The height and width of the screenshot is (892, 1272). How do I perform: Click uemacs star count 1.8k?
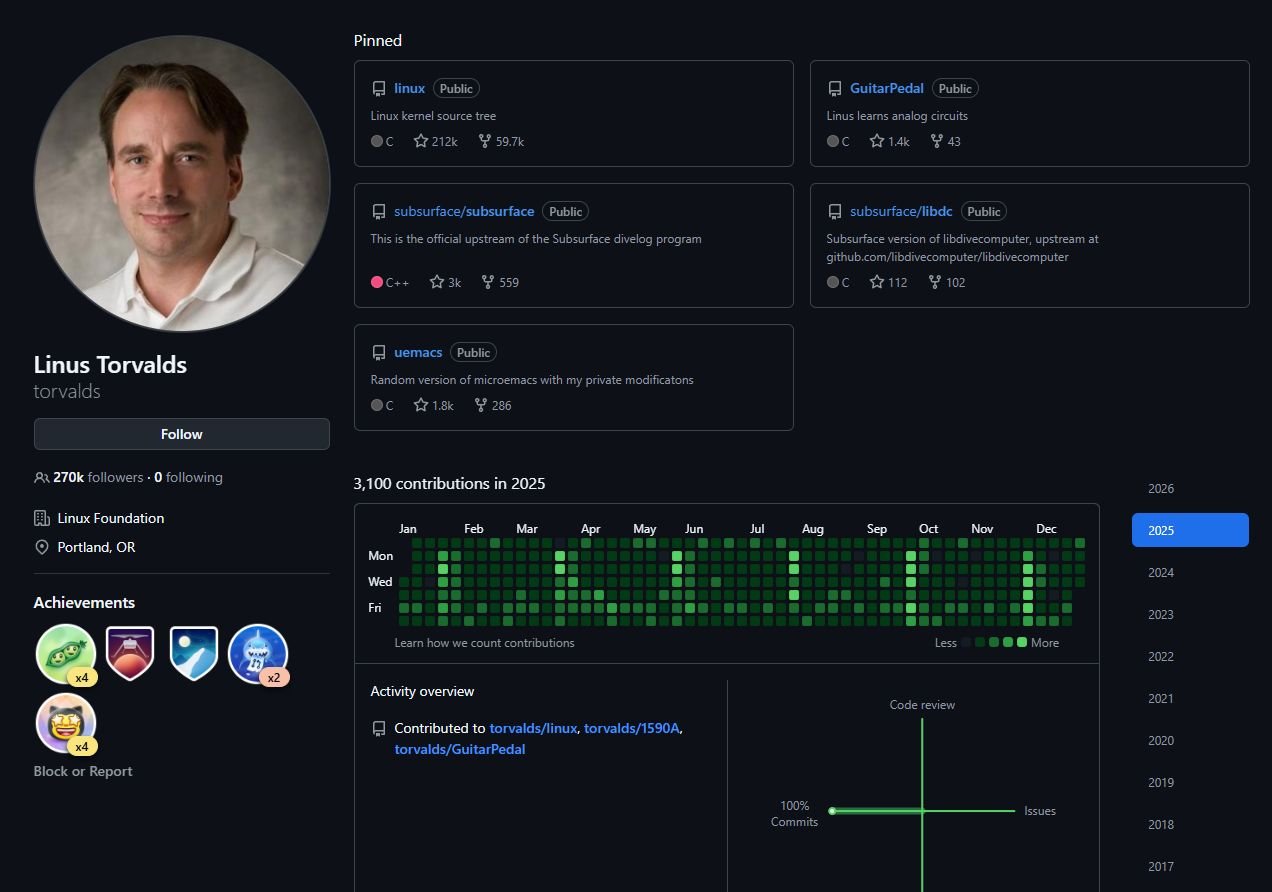pyautogui.click(x=434, y=405)
